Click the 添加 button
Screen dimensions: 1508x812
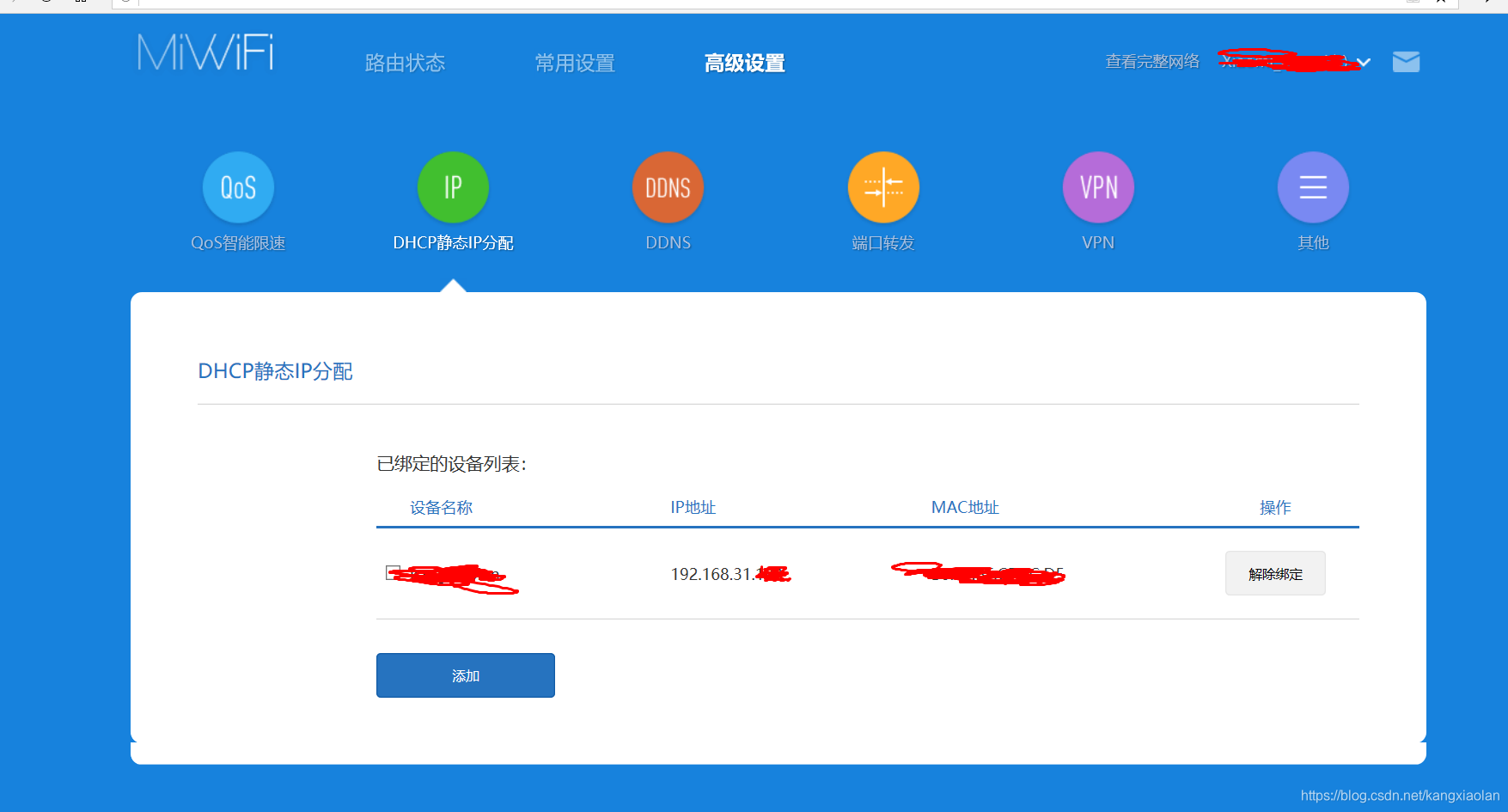pos(466,675)
